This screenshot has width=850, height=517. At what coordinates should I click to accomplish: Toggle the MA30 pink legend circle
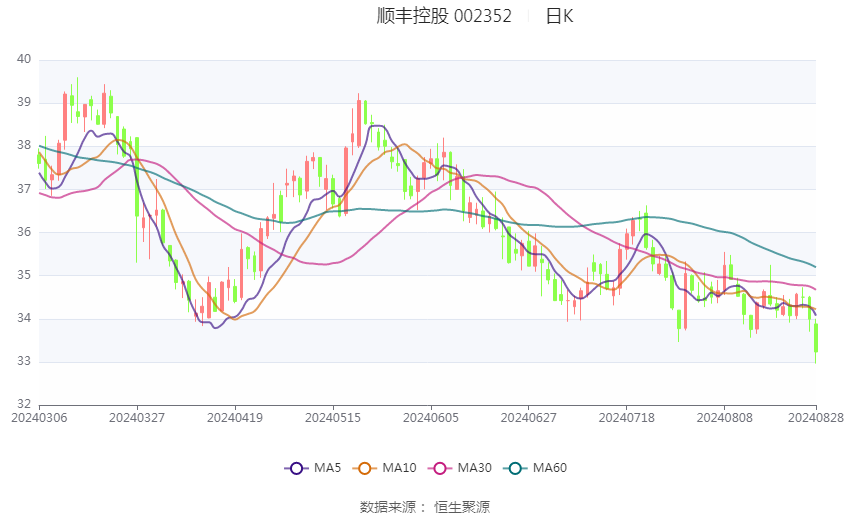(440, 468)
